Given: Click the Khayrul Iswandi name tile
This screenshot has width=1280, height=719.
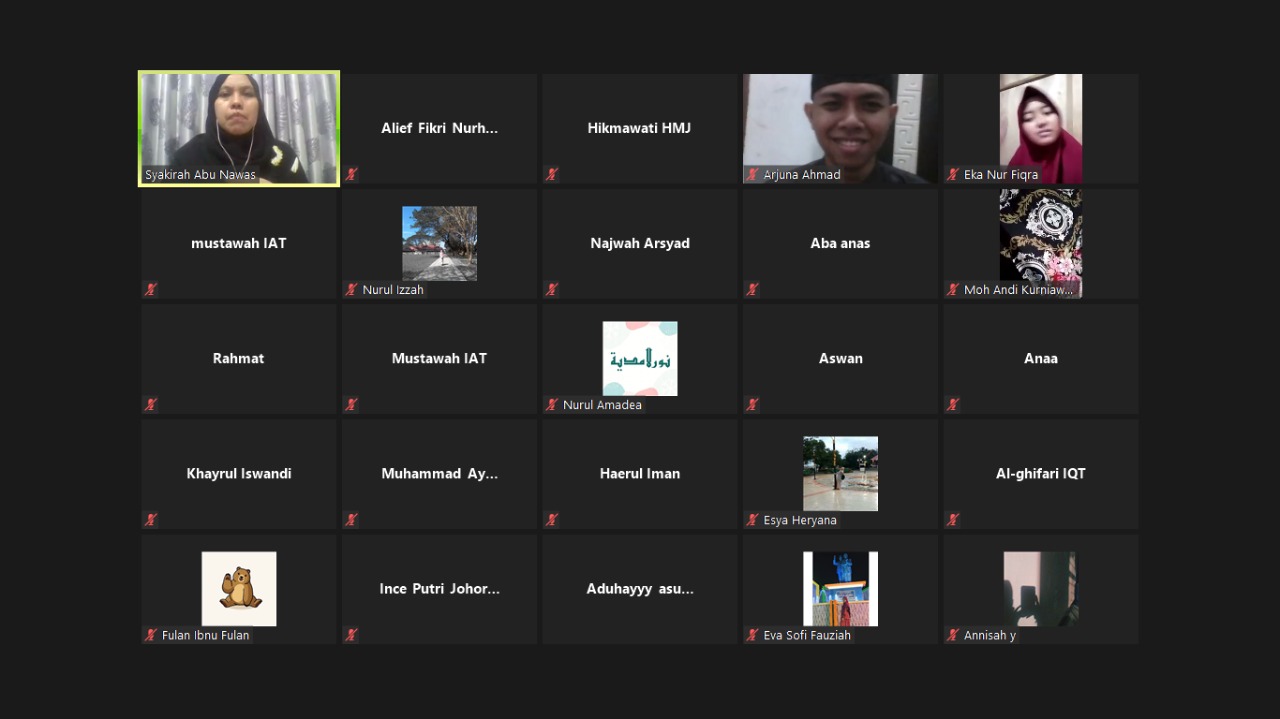Looking at the screenshot, I should pos(239,474).
